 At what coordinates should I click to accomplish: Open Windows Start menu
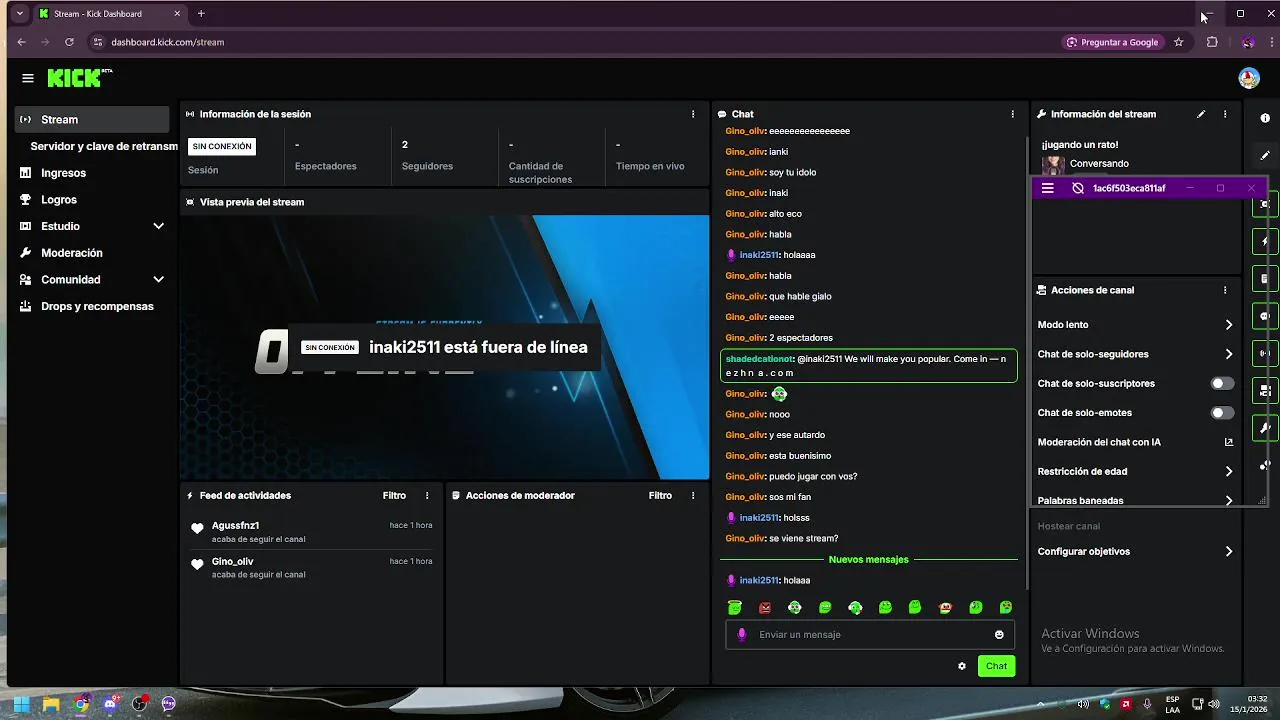click(21, 704)
